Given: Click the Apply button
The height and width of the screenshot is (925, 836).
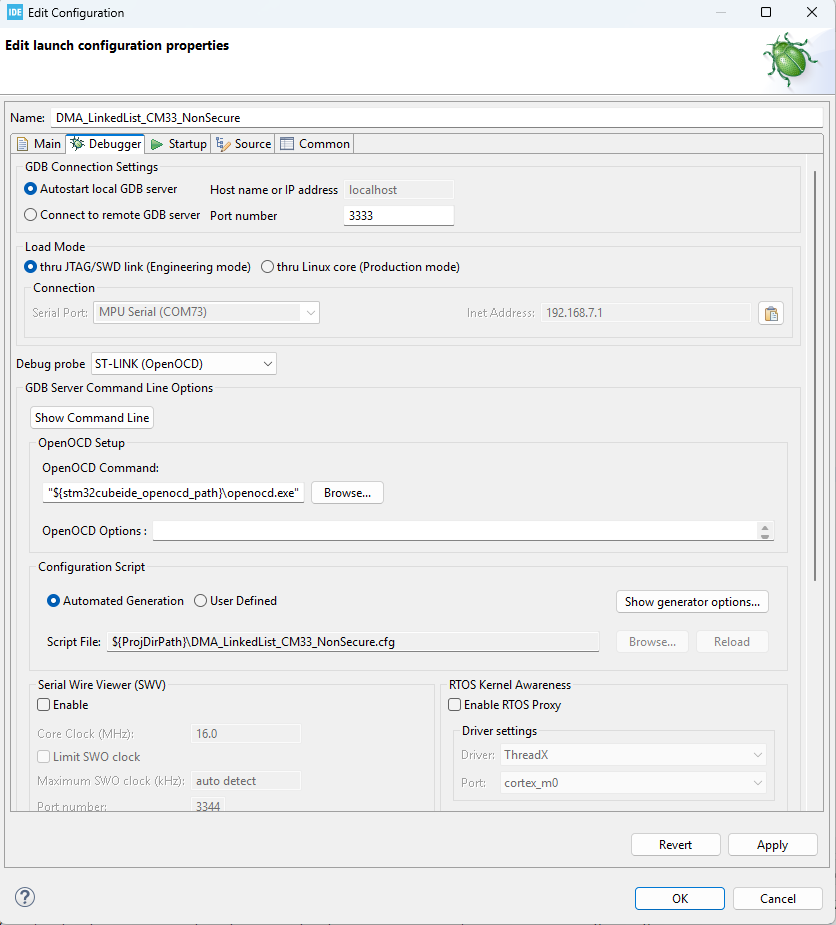Looking at the screenshot, I should click(x=772, y=845).
